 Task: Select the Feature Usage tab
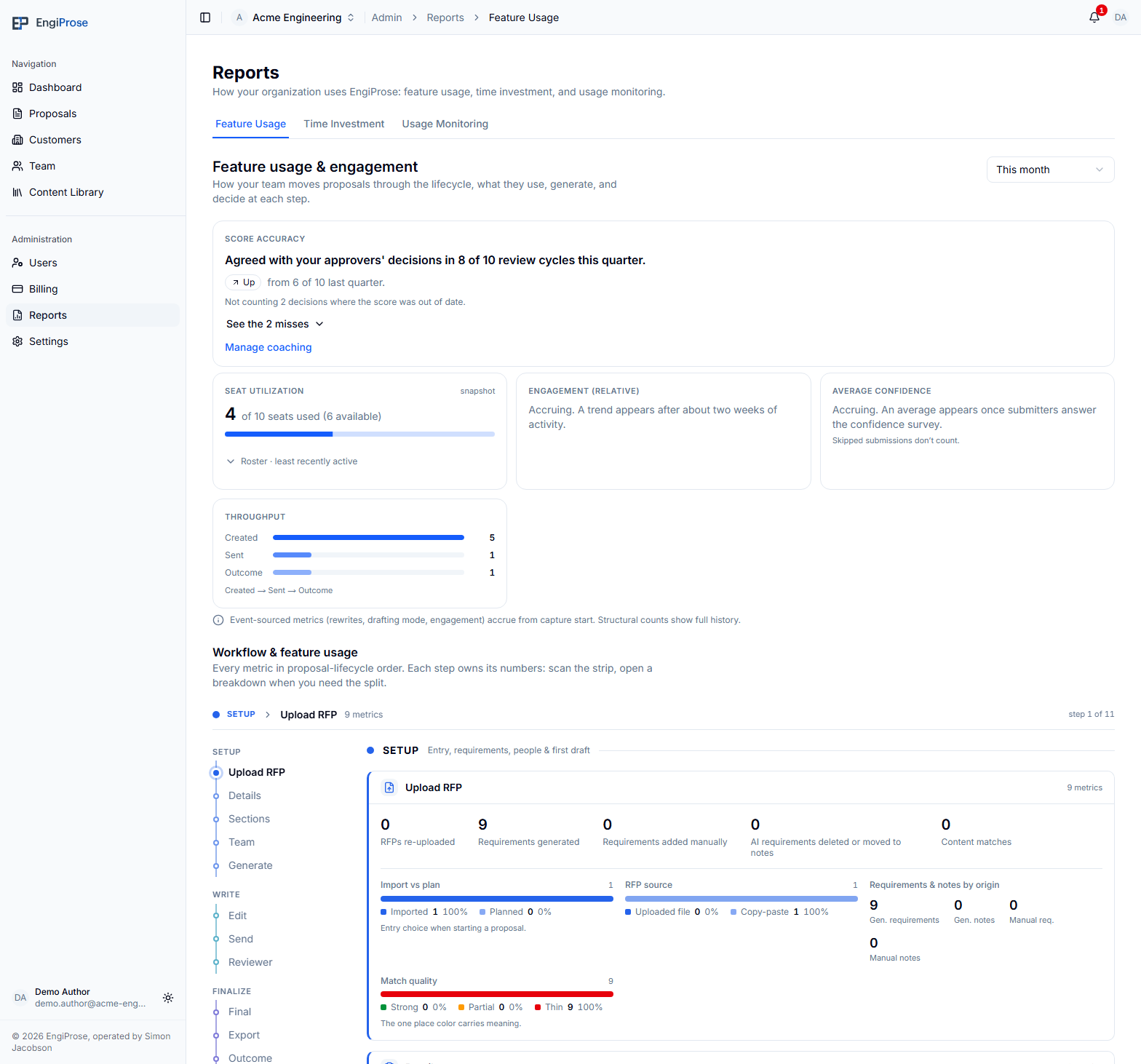[x=250, y=124]
